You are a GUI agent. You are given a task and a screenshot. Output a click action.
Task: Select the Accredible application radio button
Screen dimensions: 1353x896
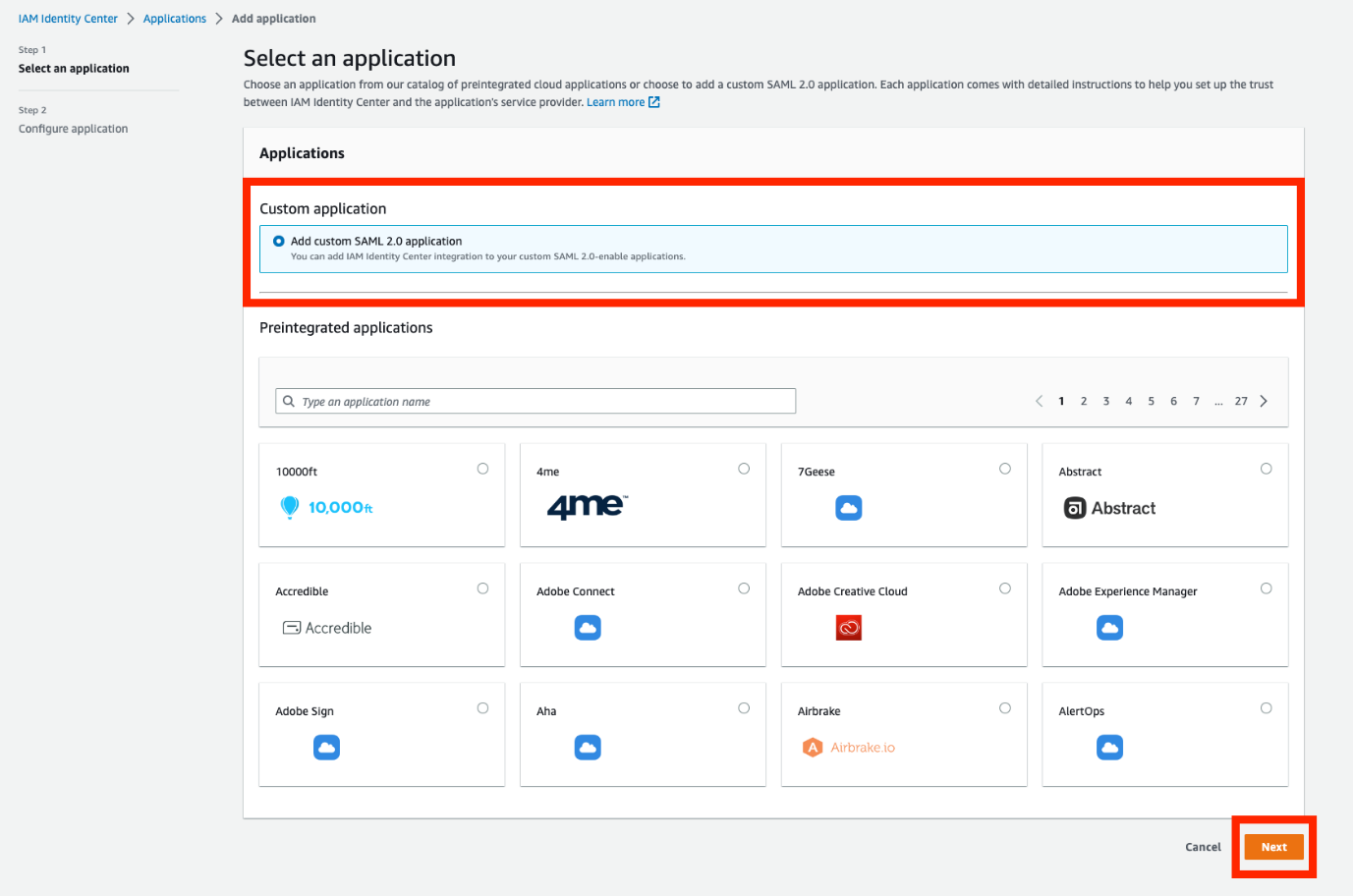tap(482, 588)
